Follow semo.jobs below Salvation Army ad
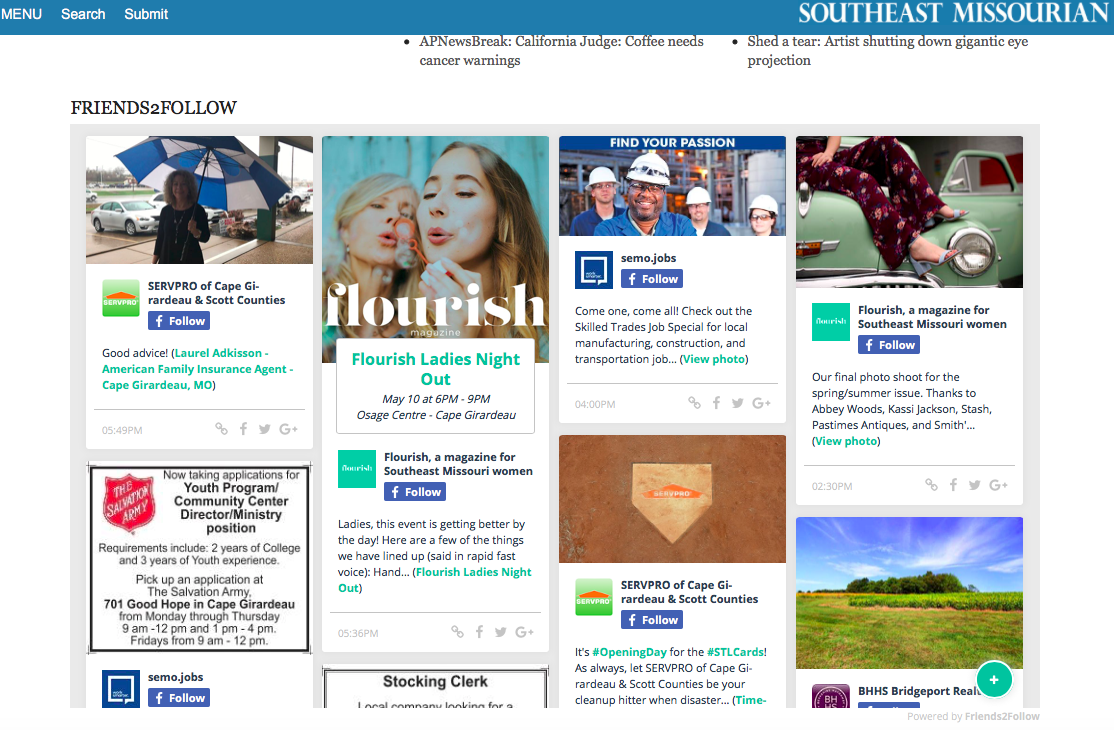The height and width of the screenshot is (730, 1114). tap(179, 698)
